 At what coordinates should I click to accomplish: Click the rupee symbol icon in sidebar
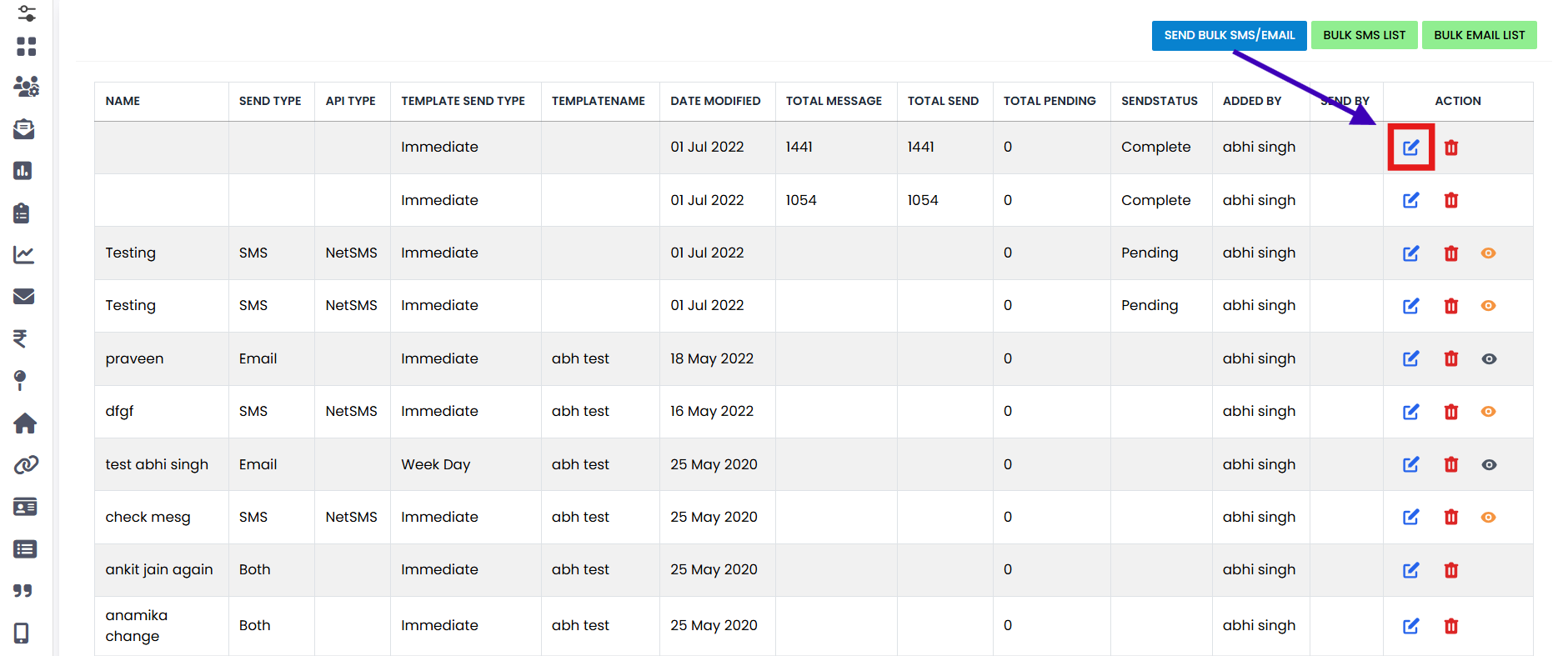21,338
